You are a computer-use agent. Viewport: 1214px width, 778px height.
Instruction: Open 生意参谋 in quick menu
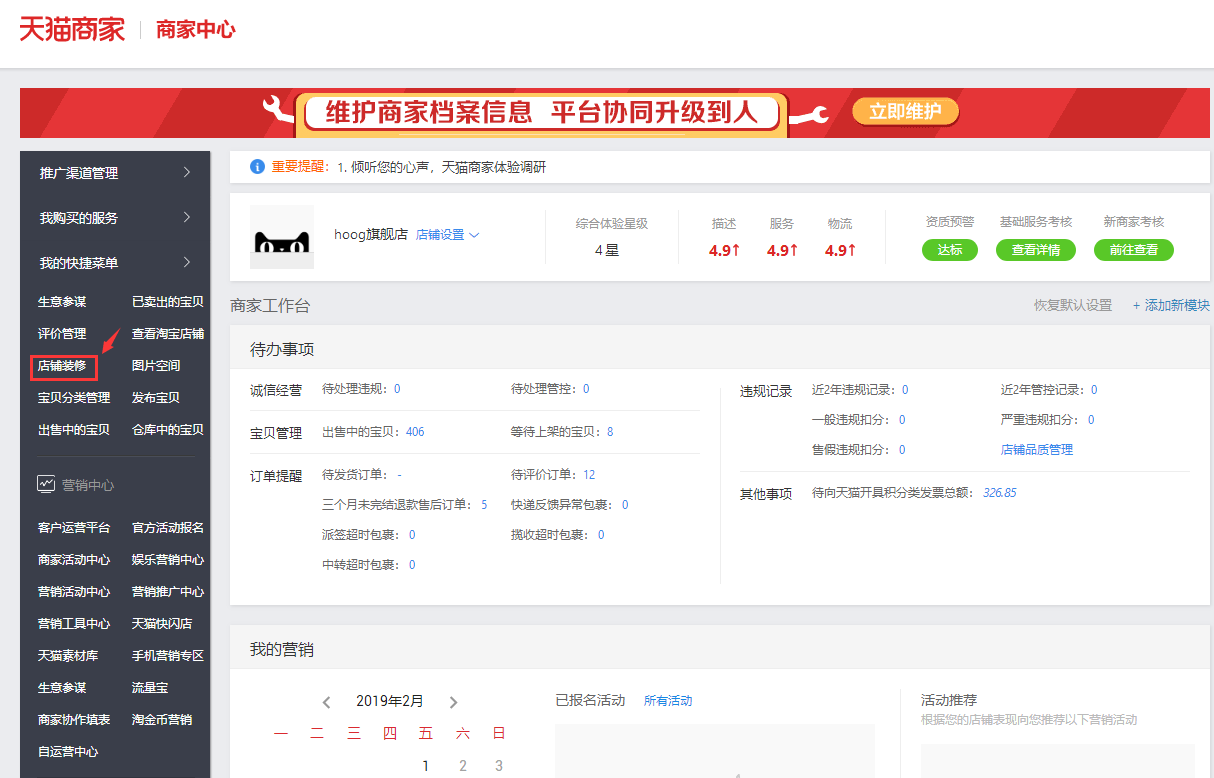(x=62, y=302)
